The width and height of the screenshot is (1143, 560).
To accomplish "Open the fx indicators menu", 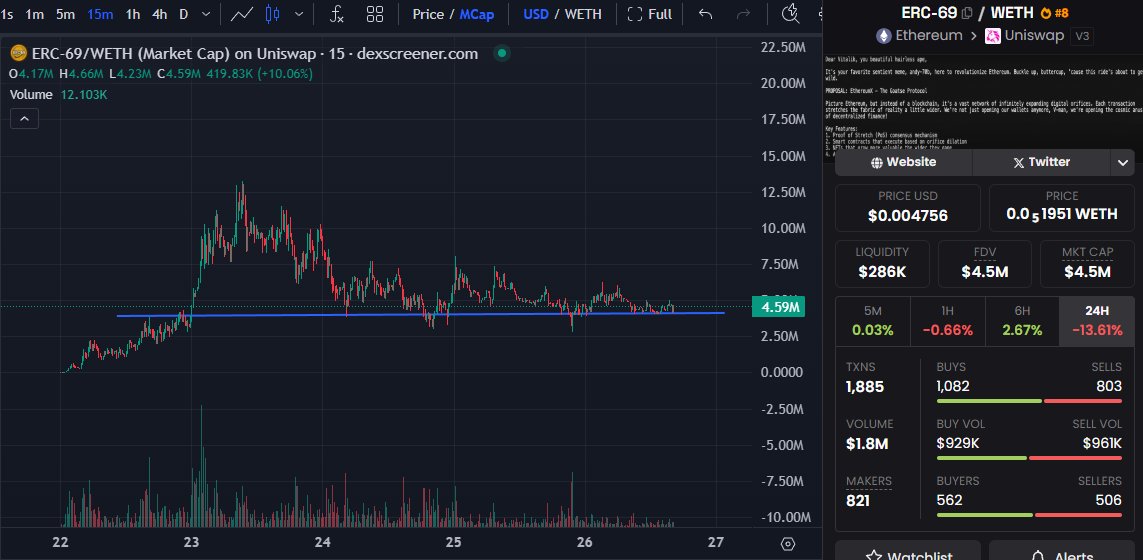I will click(337, 14).
